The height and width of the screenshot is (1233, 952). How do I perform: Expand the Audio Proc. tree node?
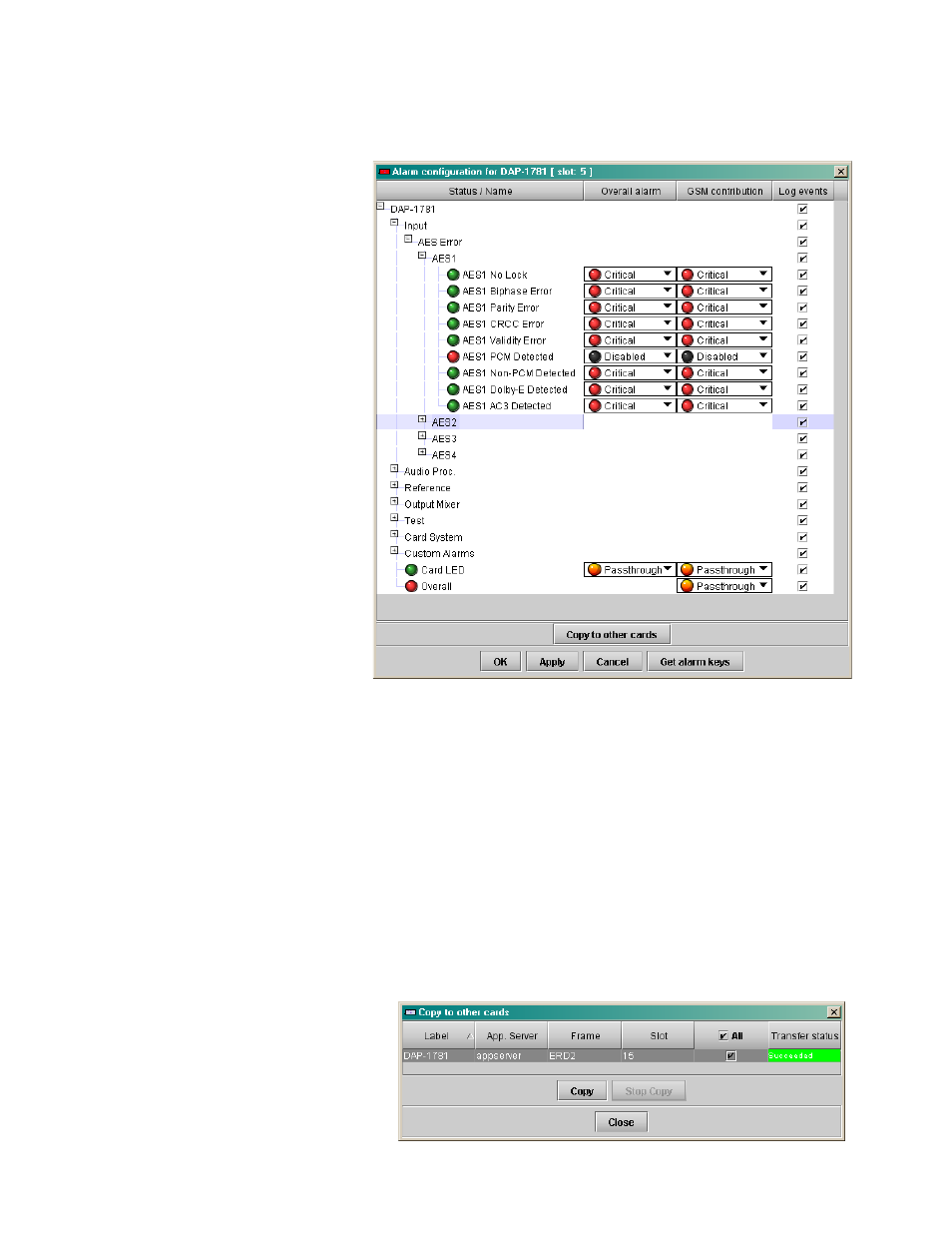pos(394,468)
